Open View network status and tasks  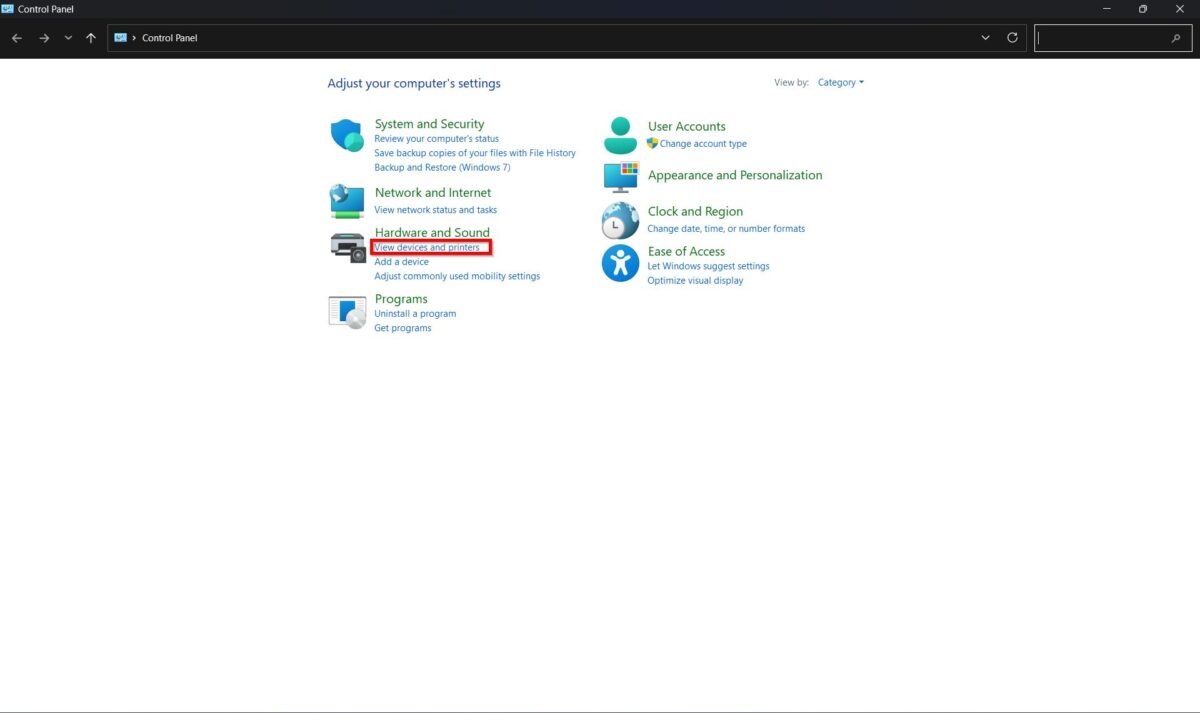[435, 210]
